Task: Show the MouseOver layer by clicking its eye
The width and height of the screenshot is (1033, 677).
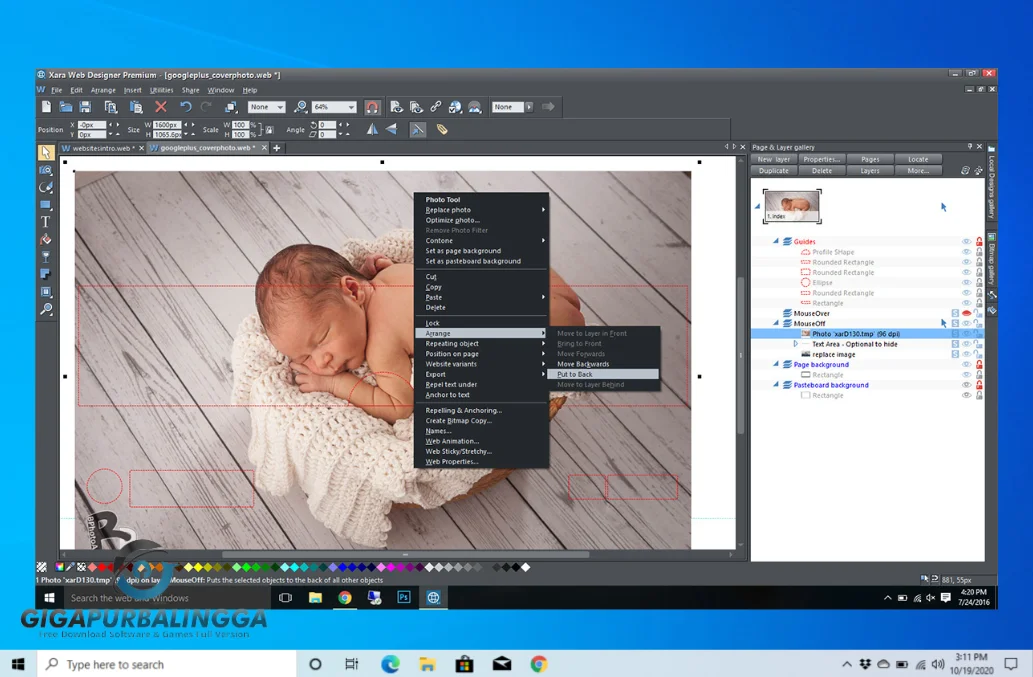Action: (965, 313)
